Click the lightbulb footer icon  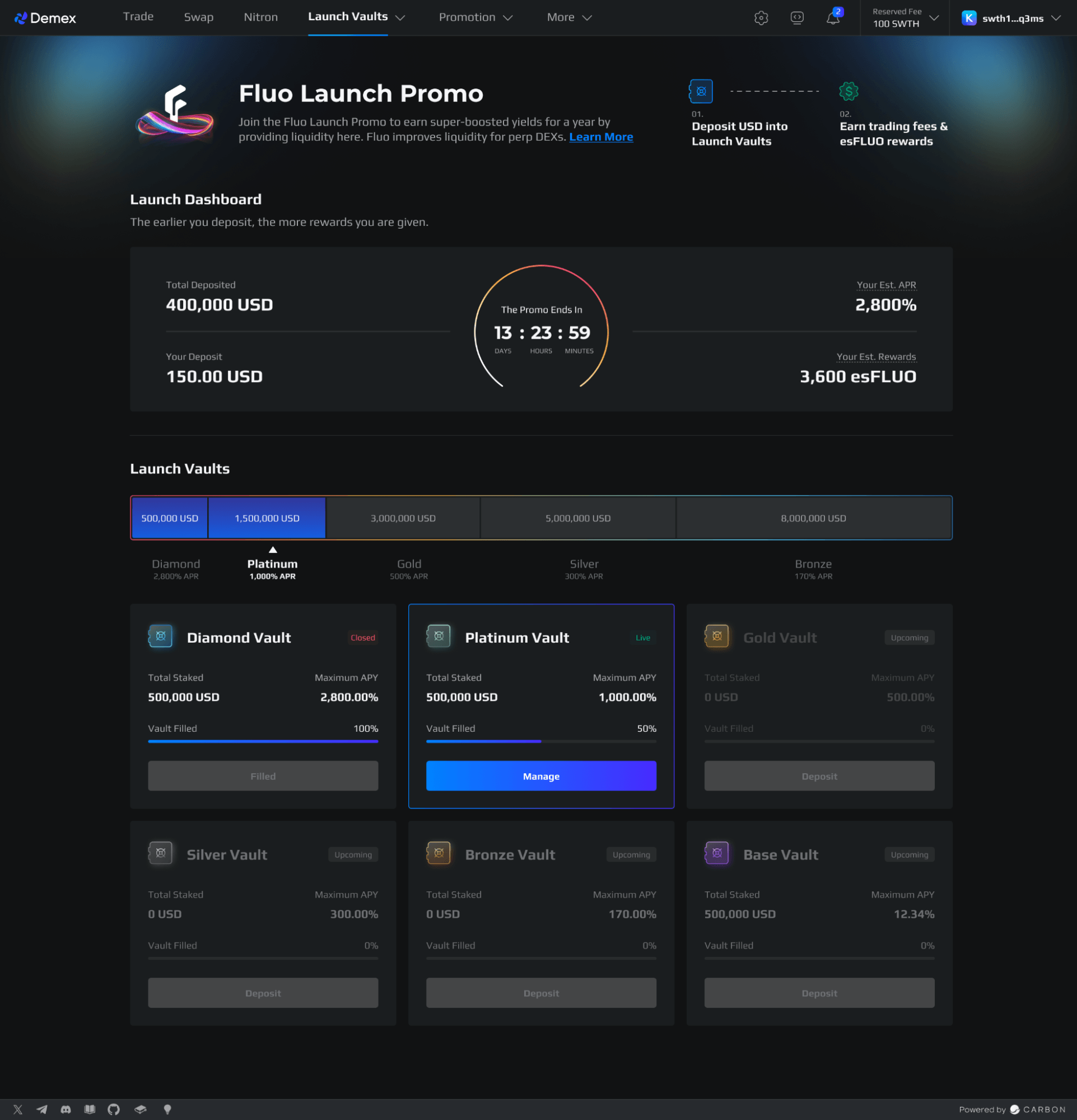pyautogui.click(x=167, y=1110)
